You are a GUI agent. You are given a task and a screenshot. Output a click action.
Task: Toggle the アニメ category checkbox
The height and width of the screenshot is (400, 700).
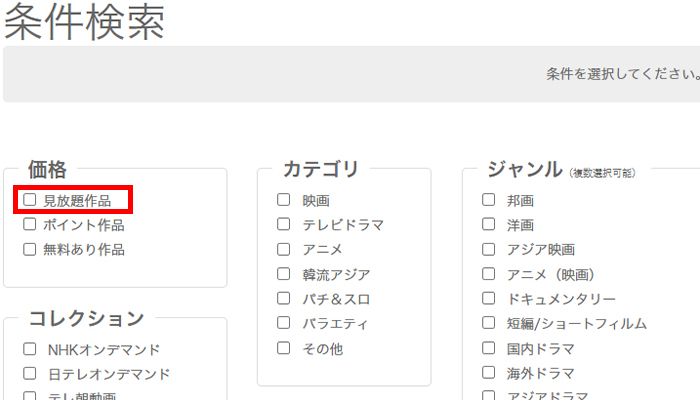[284, 249]
